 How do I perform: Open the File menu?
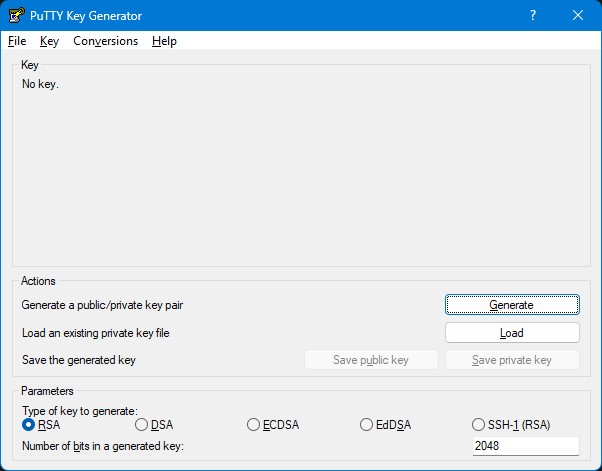coord(17,41)
